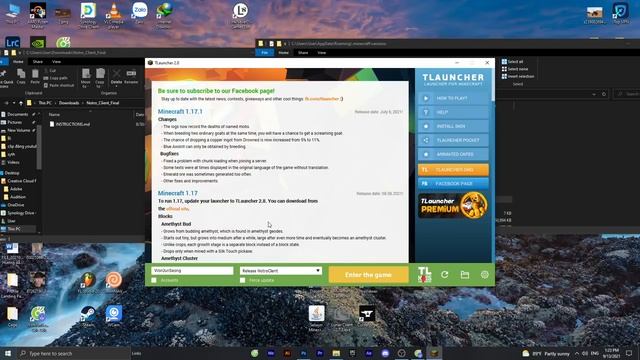Click Copy path in Explorer ribbon
The width and height of the screenshot is (640, 360).
[56, 78]
